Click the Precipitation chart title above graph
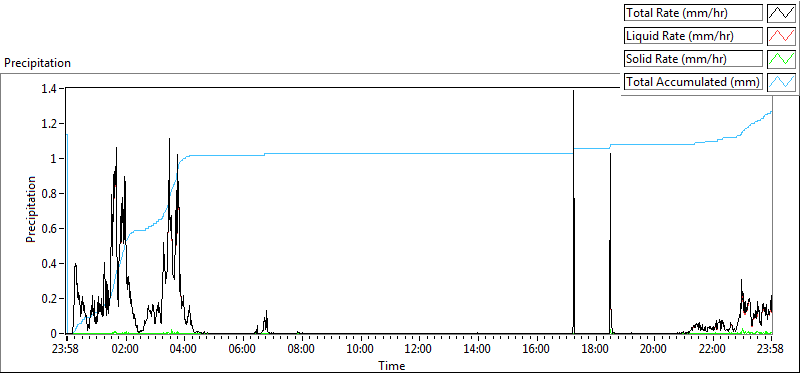This screenshot has width=800, height=373. coord(37,63)
